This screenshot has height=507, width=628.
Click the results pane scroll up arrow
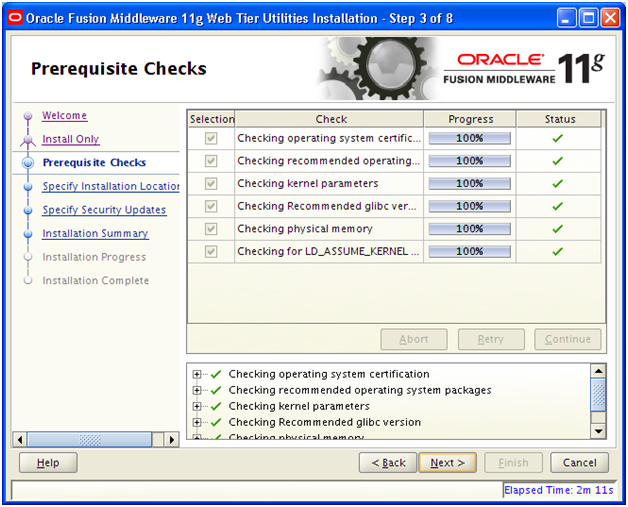598,371
